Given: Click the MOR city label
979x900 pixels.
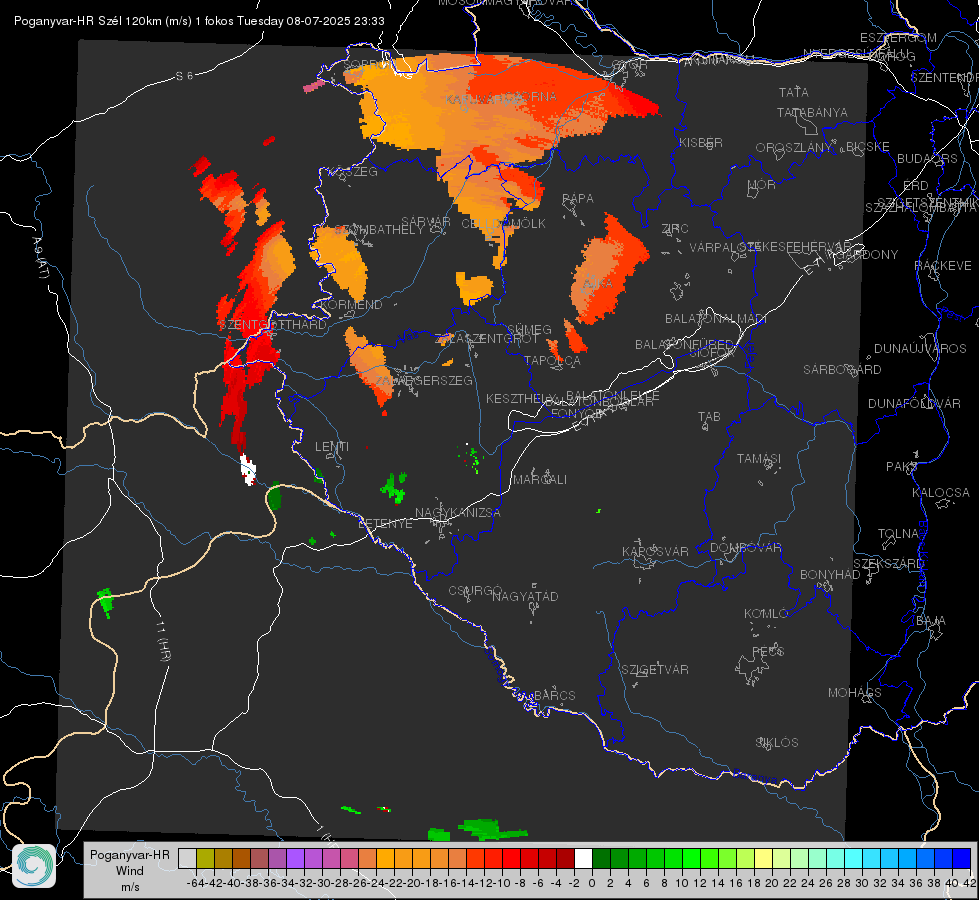Looking at the screenshot, I should (762, 185).
